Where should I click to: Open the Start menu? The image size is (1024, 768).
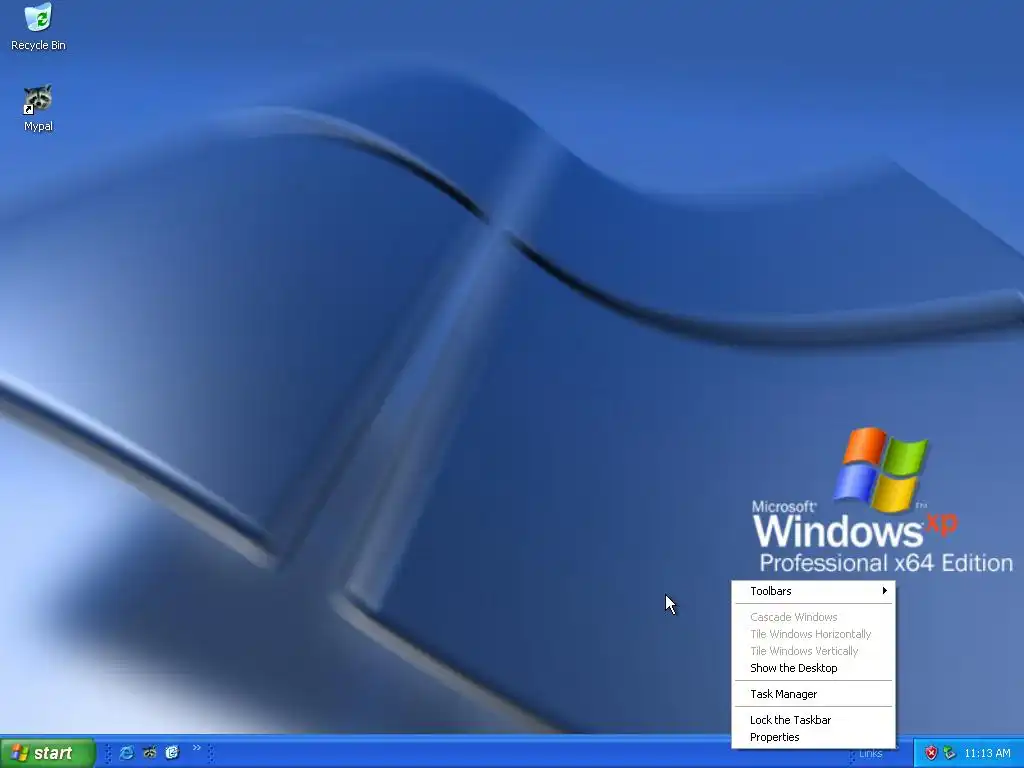point(47,753)
